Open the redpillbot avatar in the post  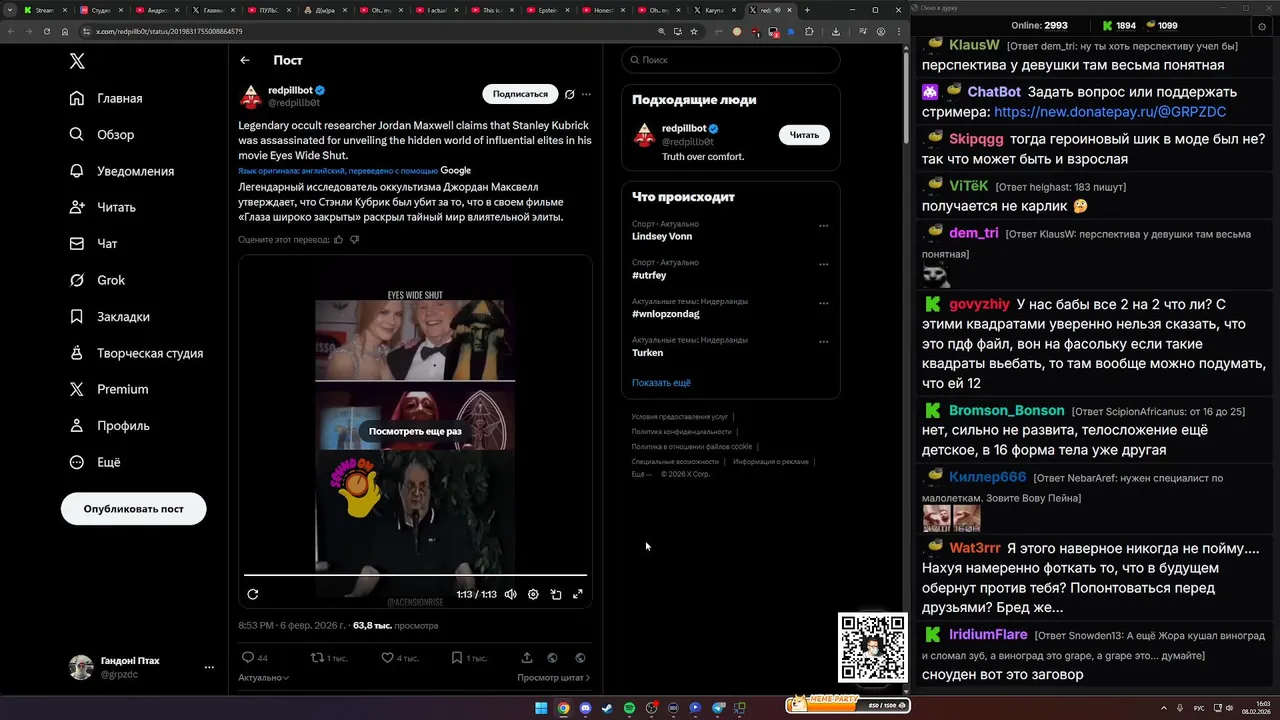(x=250, y=96)
